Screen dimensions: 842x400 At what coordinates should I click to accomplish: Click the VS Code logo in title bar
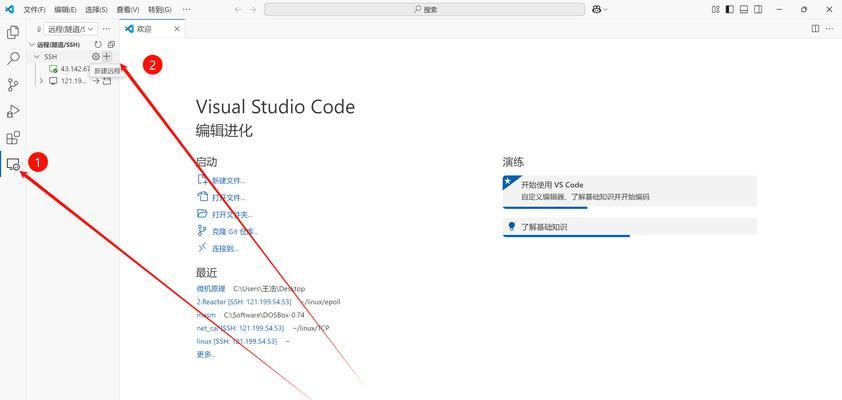(9, 9)
